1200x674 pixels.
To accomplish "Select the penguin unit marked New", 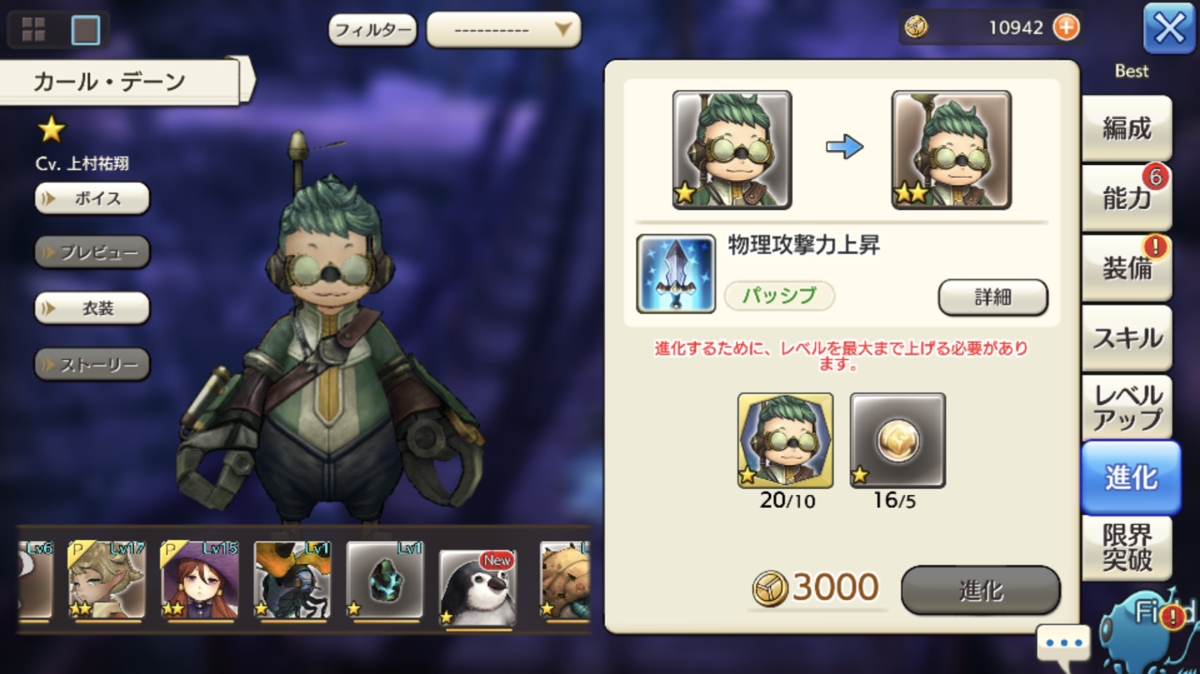I will point(478,586).
